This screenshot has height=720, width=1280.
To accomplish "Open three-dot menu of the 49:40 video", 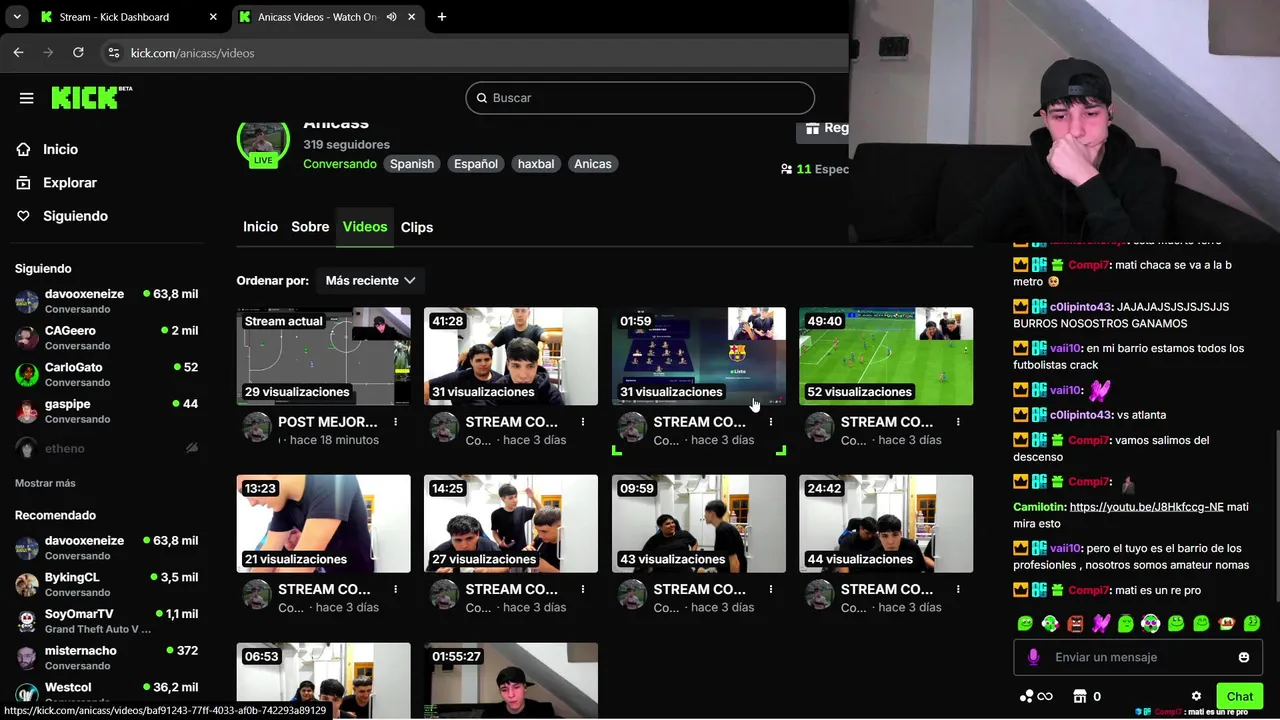I will (958, 422).
